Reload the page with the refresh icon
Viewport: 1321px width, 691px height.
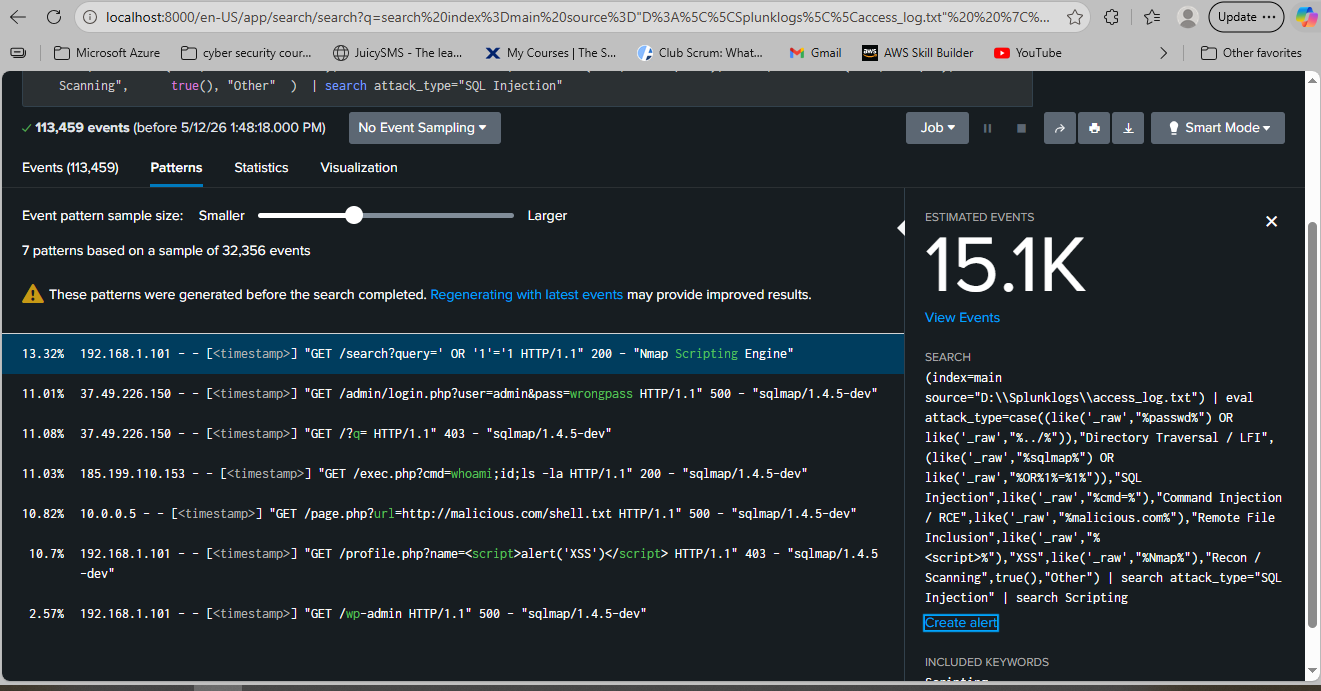pos(55,17)
